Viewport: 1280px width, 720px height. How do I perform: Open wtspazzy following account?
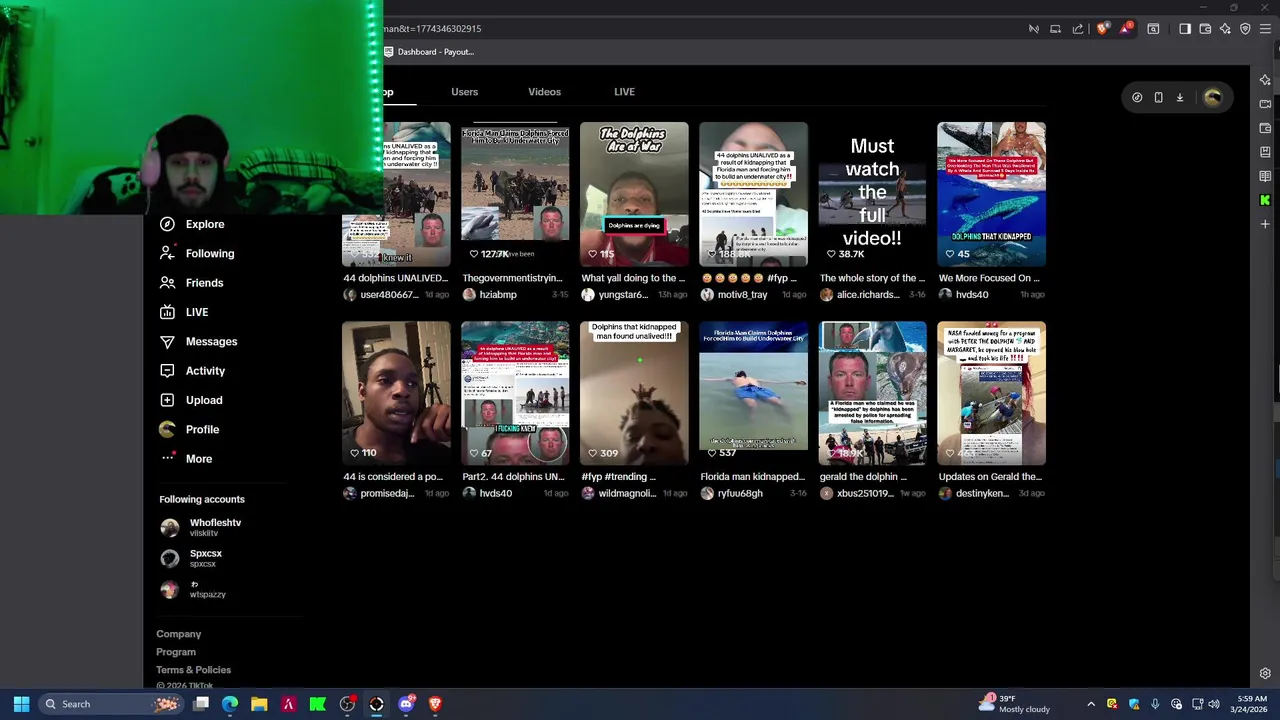click(x=194, y=589)
